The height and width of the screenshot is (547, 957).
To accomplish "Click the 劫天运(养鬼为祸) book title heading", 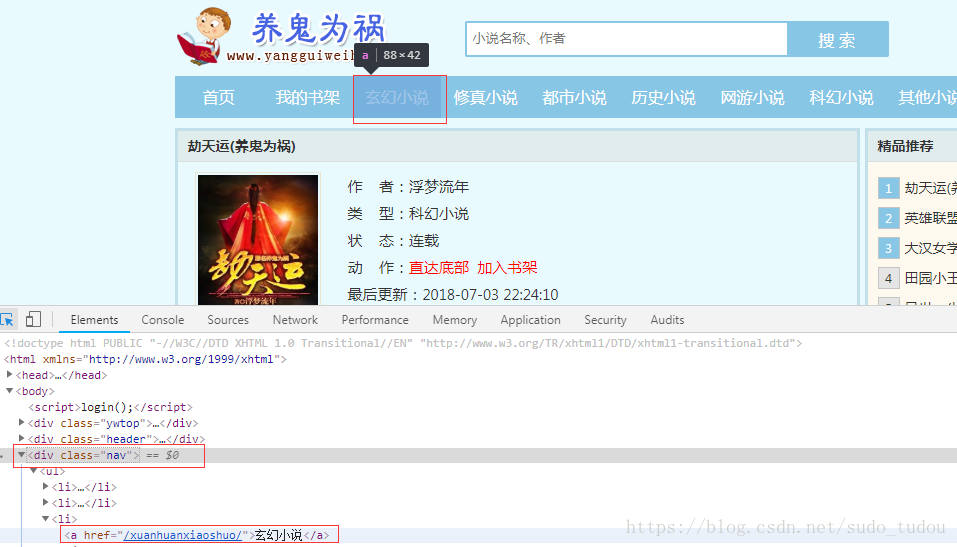I will [x=242, y=146].
